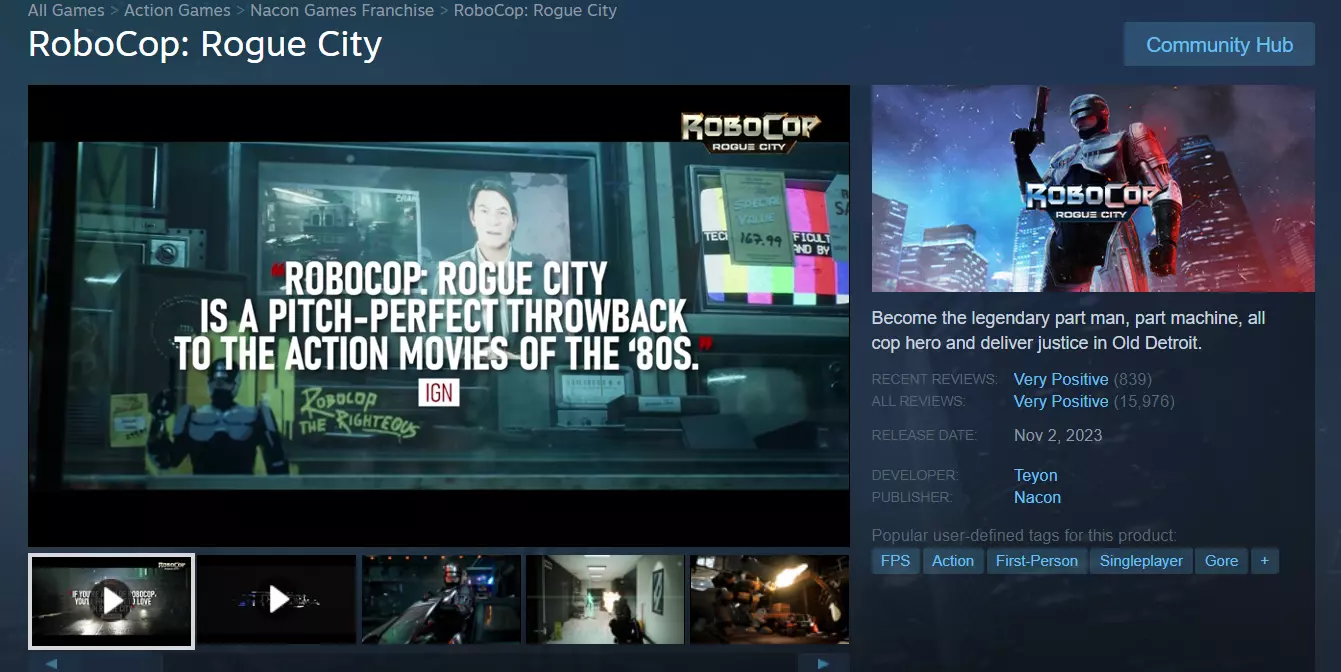
Task: Click the Nov 2, 2023 release date
Action: 1058,435
